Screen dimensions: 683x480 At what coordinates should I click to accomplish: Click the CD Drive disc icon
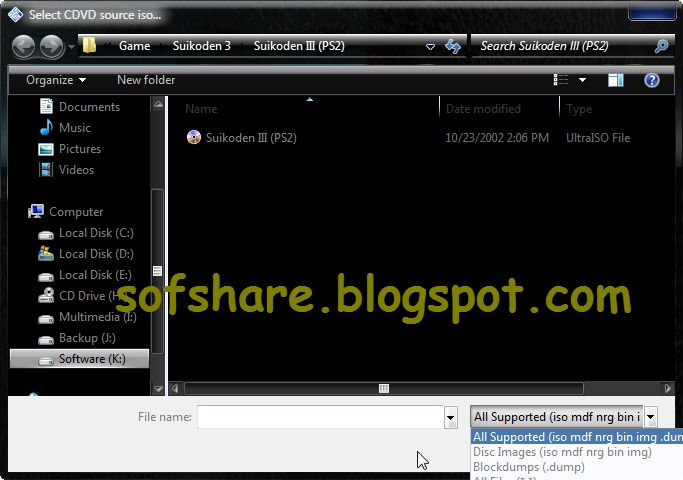46,295
